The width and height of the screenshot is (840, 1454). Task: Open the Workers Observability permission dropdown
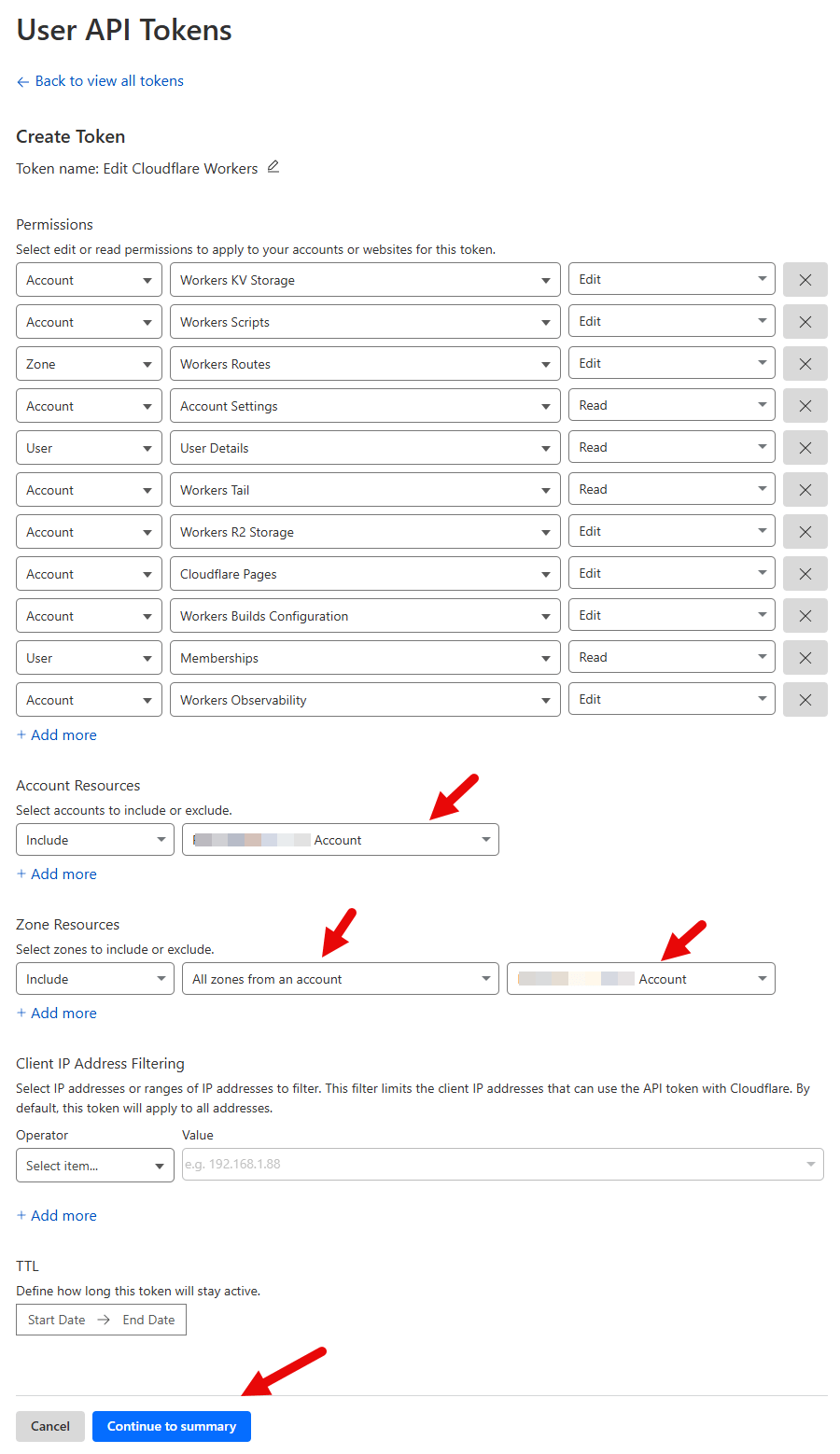[365, 700]
